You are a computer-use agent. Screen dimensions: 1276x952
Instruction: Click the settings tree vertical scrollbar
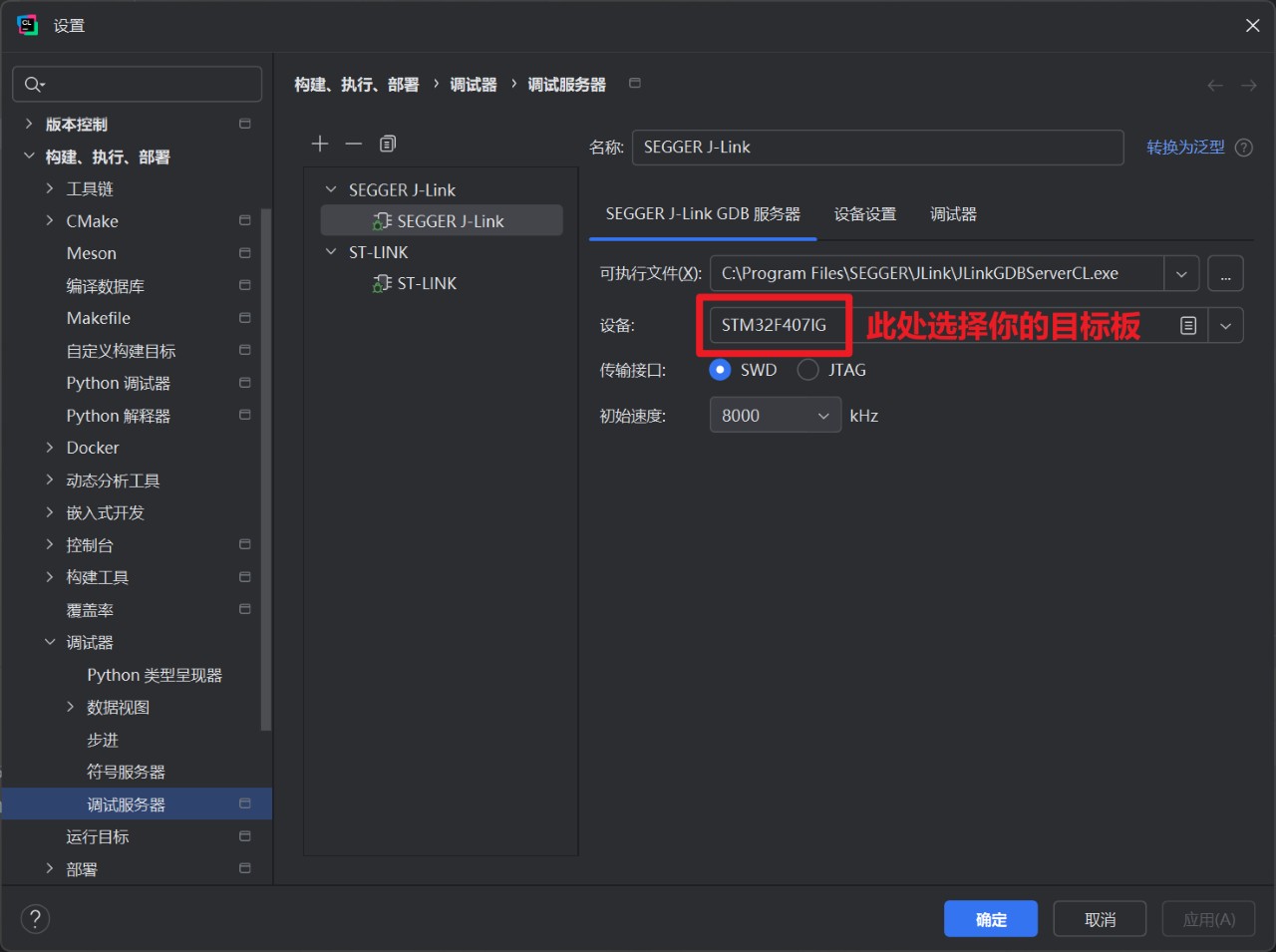265,469
